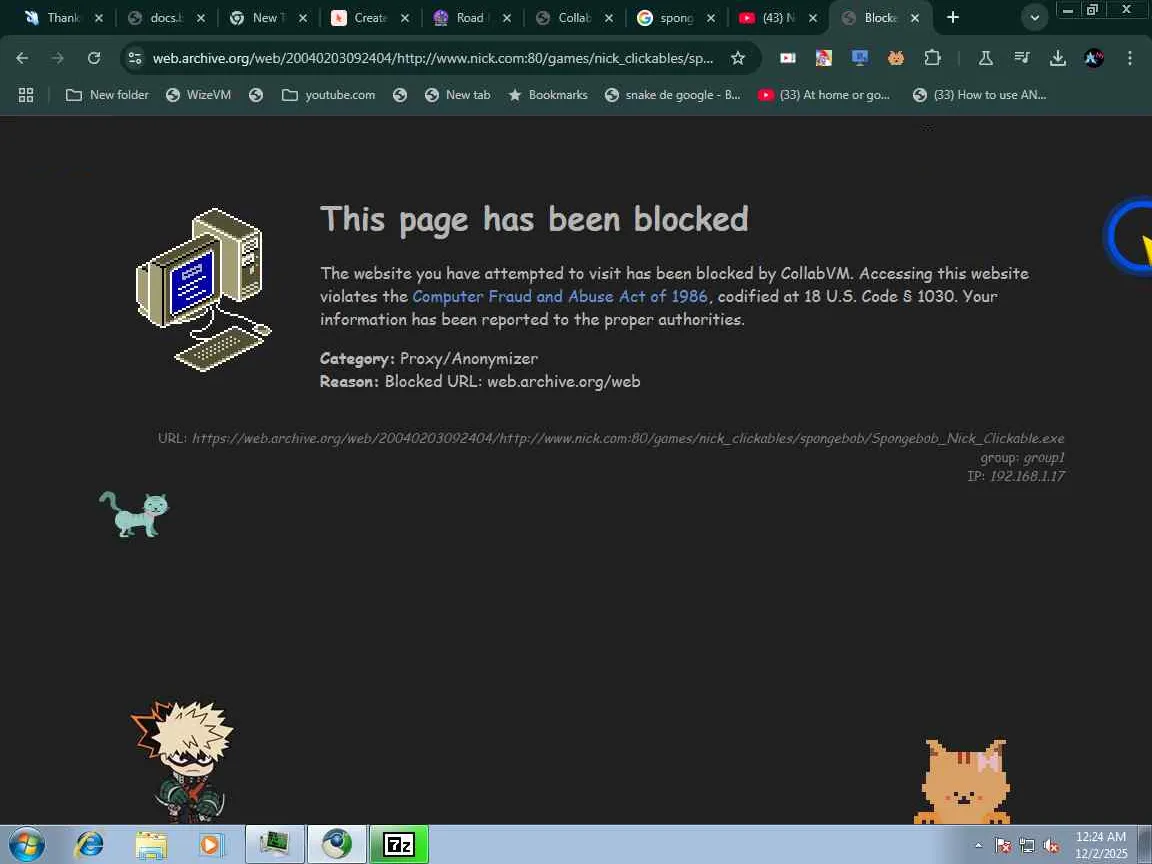Viewport: 1152px width, 864px height.
Task: Open the Action Center flag icon
Action: (x=1003, y=846)
